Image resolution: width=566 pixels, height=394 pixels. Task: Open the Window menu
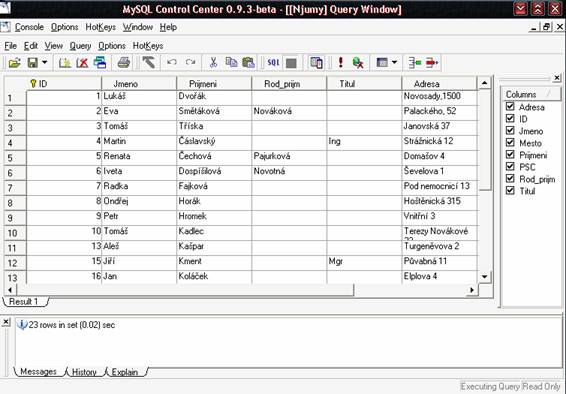pyautogui.click(x=138, y=27)
